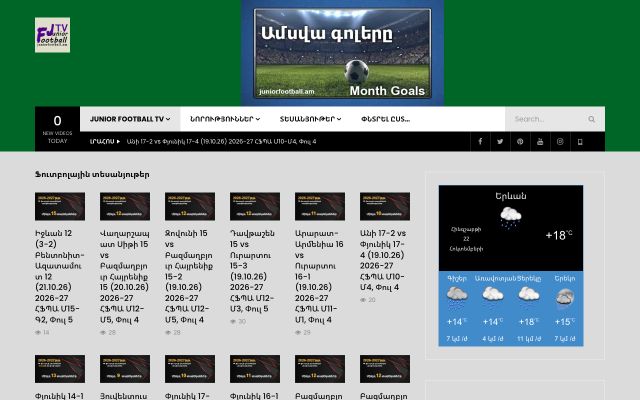Open the YouTube social link
640x400 pixels.
coord(540,142)
